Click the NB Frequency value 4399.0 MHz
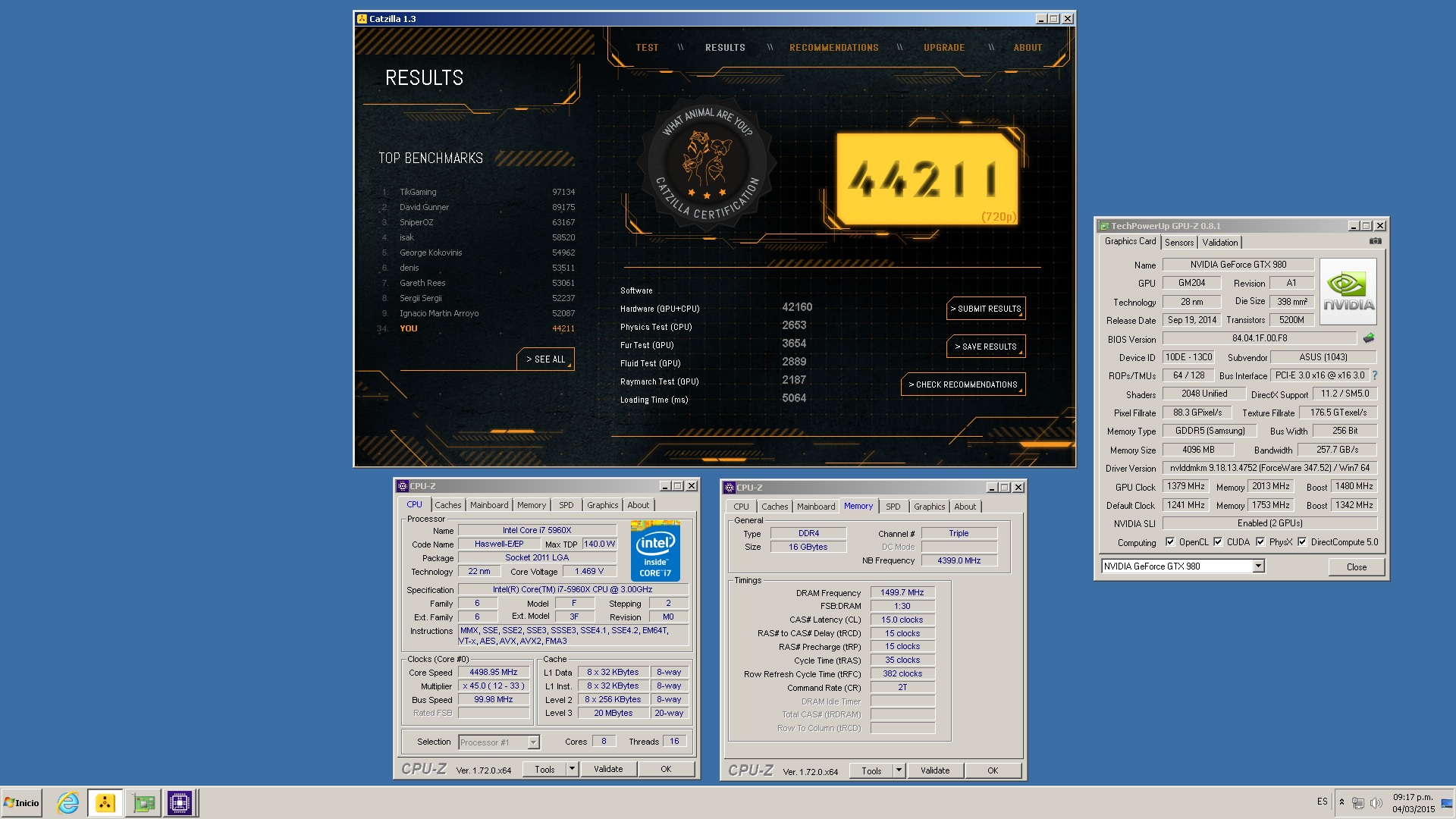This screenshot has height=819, width=1456. [x=959, y=560]
